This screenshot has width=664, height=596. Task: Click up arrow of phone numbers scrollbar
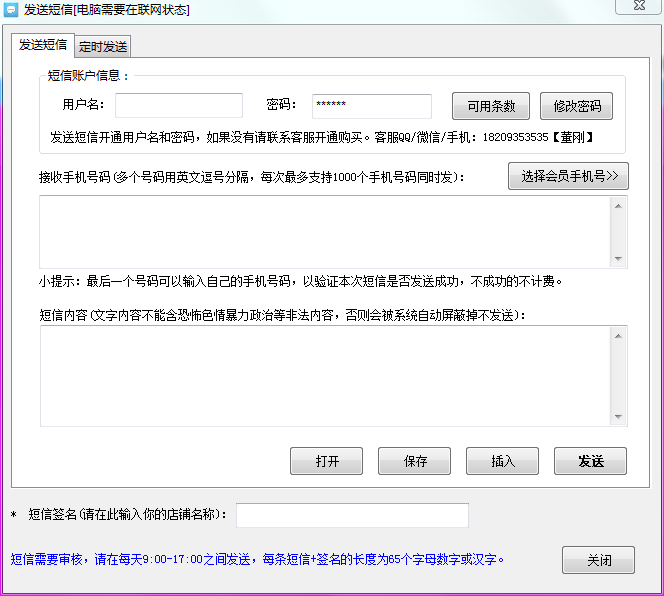[x=618, y=206]
